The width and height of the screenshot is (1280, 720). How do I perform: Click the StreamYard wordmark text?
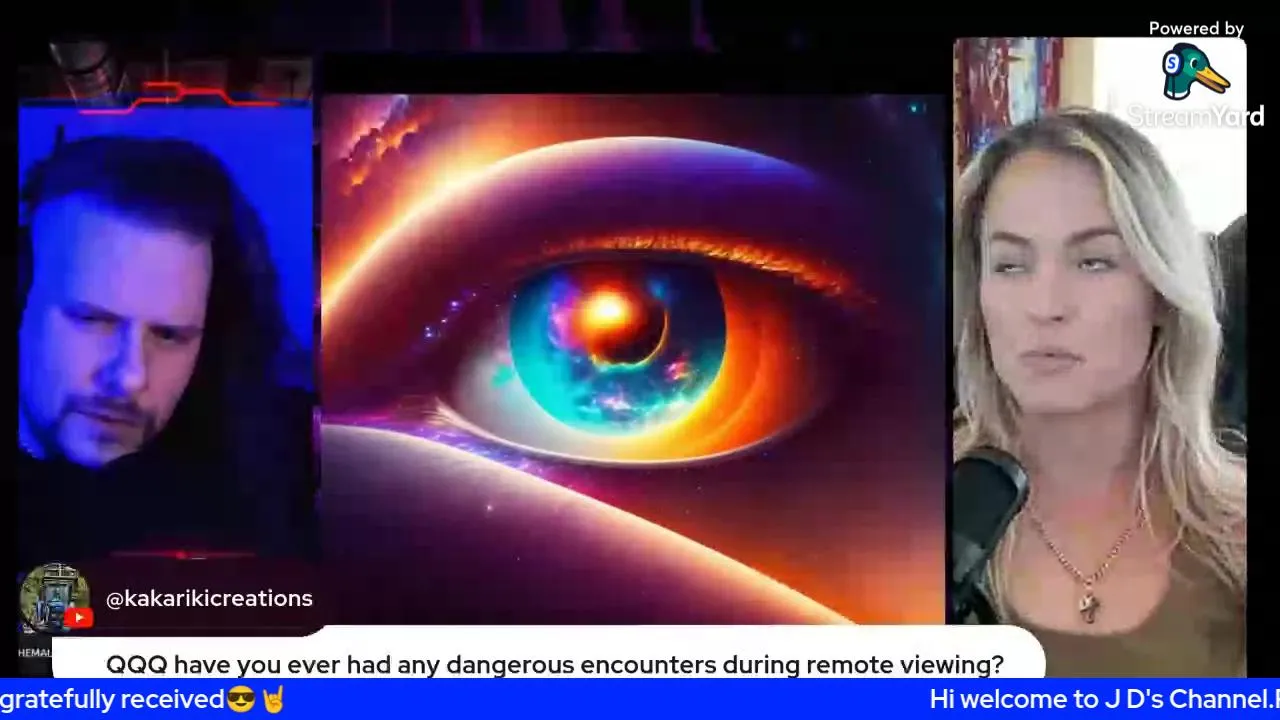click(1196, 117)
